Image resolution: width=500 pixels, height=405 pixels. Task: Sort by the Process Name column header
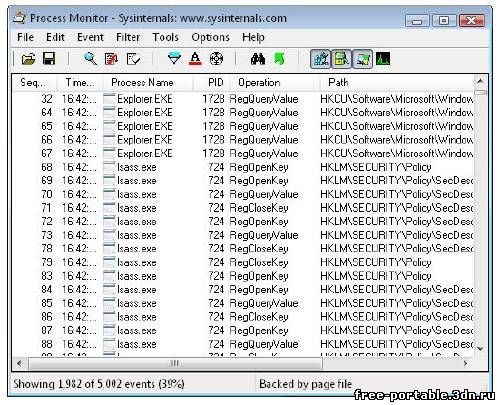click(x=148, y=83)
